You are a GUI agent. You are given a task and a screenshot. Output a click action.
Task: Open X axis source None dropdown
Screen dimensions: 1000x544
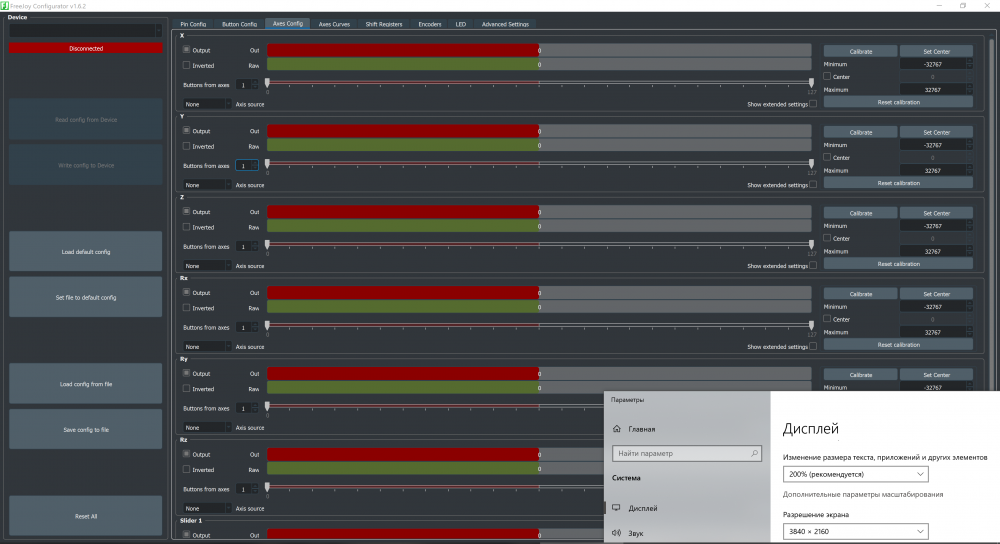(x=207, y=104)
